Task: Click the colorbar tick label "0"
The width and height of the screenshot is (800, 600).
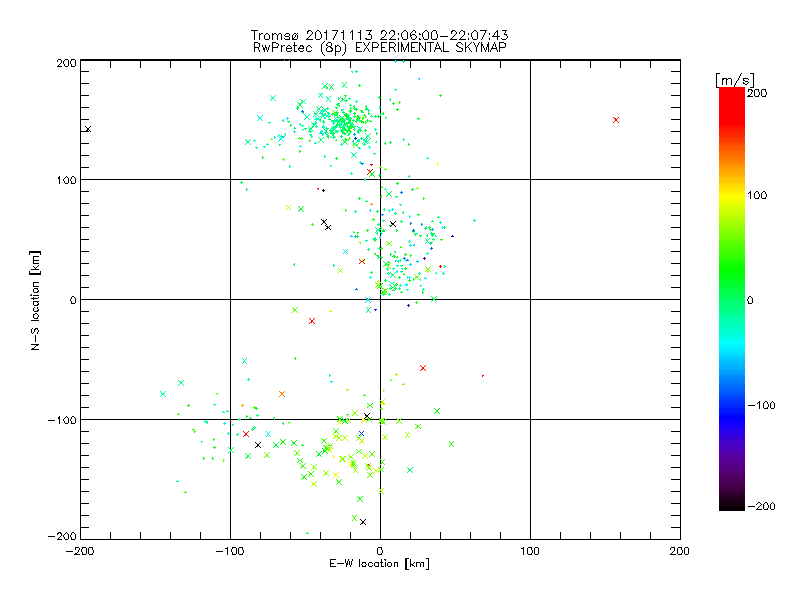Action: click(750, 300)
